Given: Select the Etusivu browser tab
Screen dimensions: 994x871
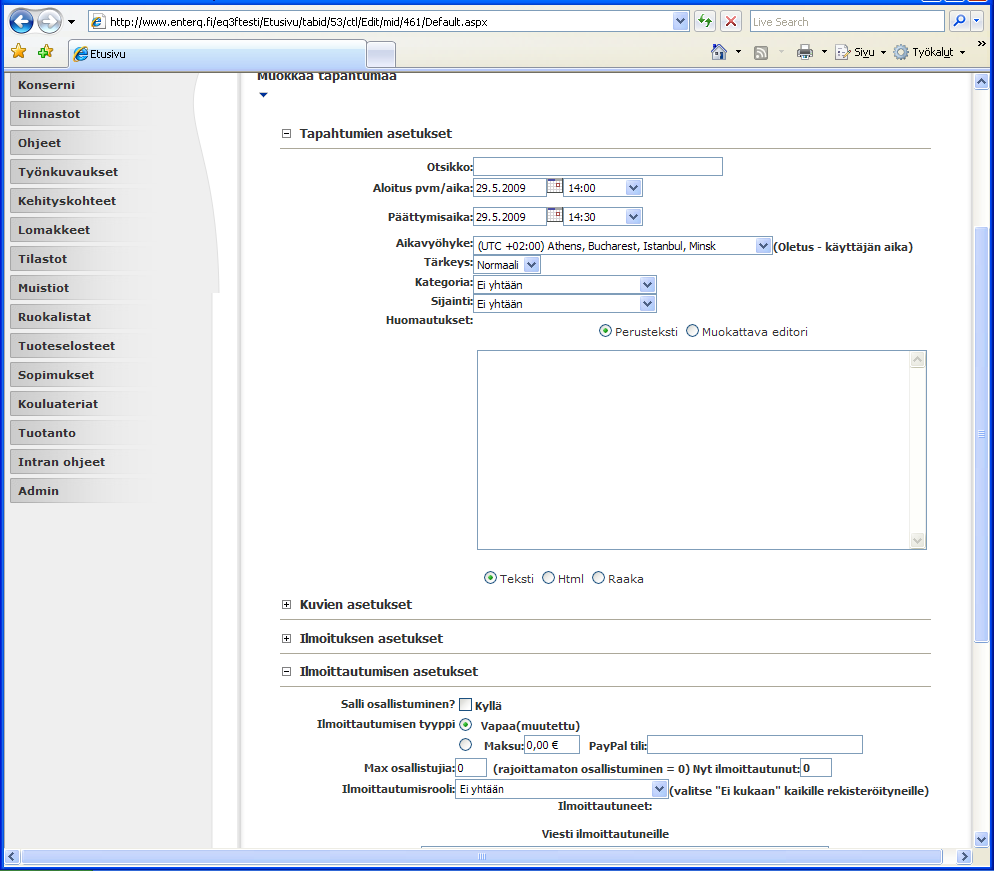Looking at the screenshot, I should tap(217, 54).
